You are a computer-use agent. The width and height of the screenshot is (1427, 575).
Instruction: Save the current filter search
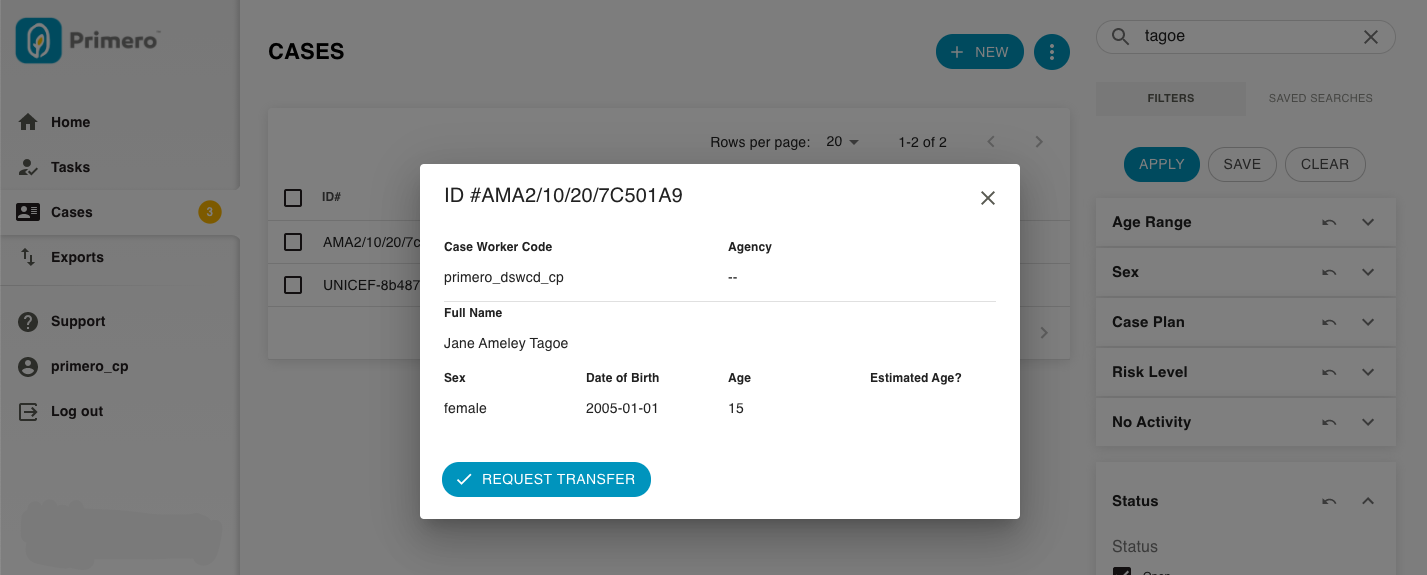1242,164
